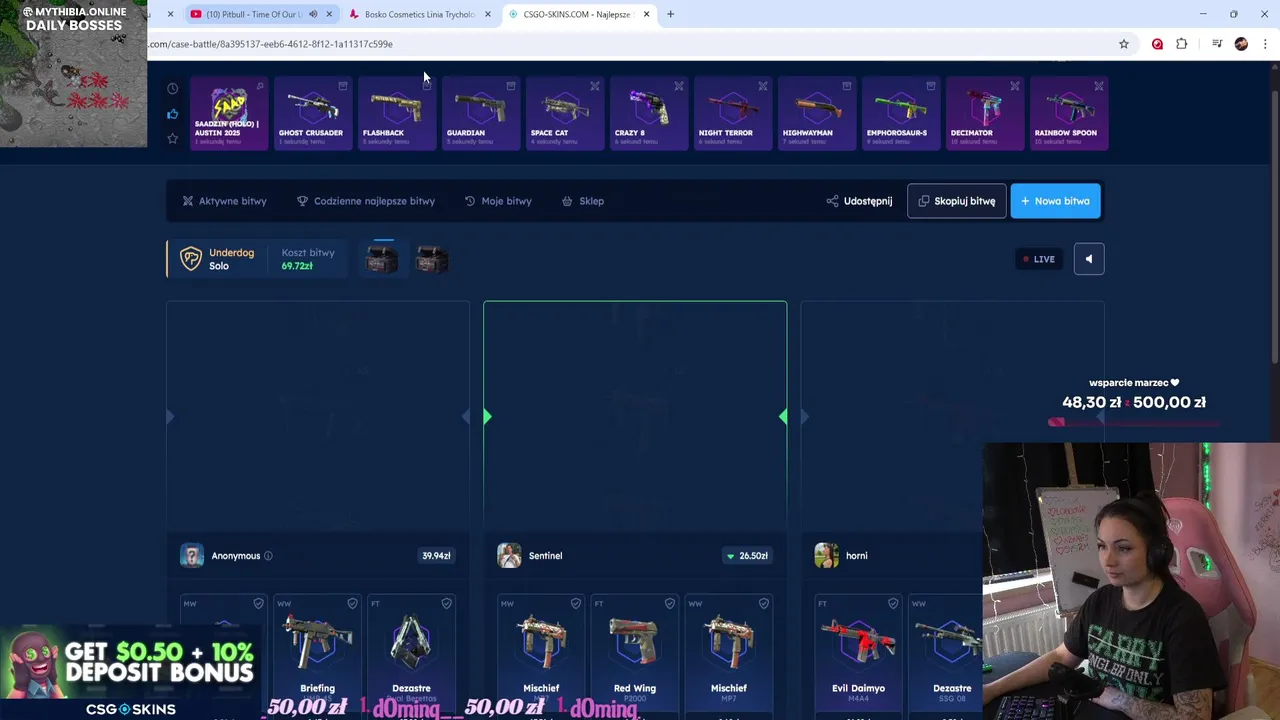Click Anonymous total 39.94zł
This screenshot has width=1280, height=720.
click(436, 556)
